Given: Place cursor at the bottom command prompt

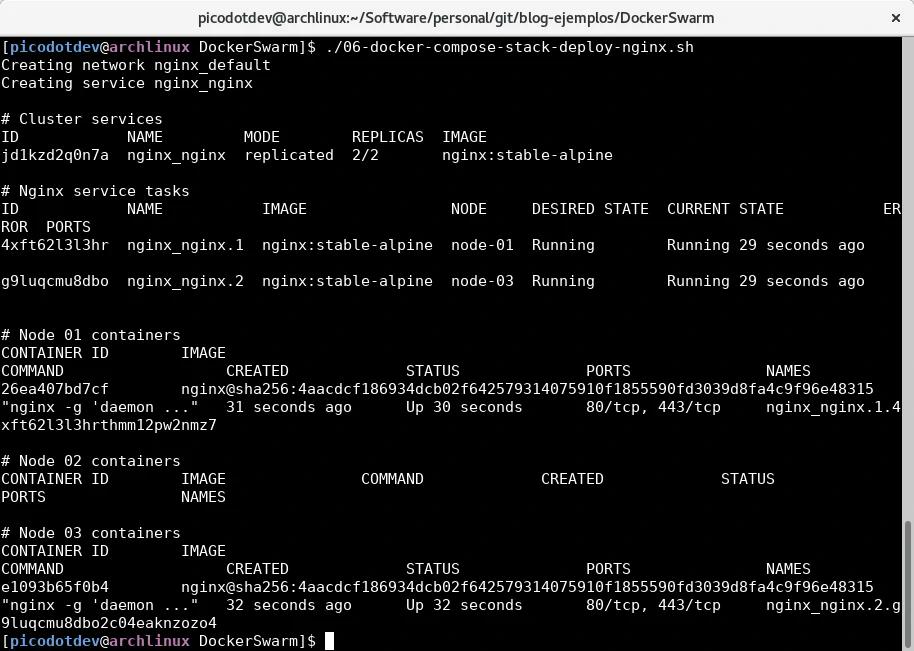Looking at the screenshot, I should [x=329, y=641].
